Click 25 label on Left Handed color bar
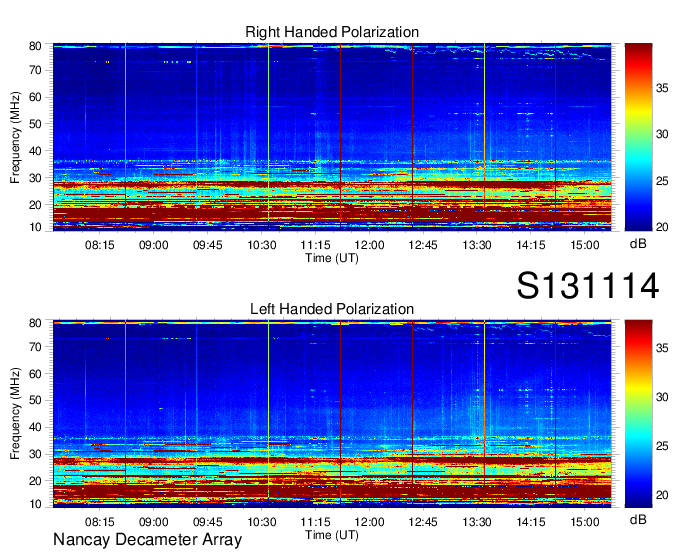680x552 pixels. [662, 446]
